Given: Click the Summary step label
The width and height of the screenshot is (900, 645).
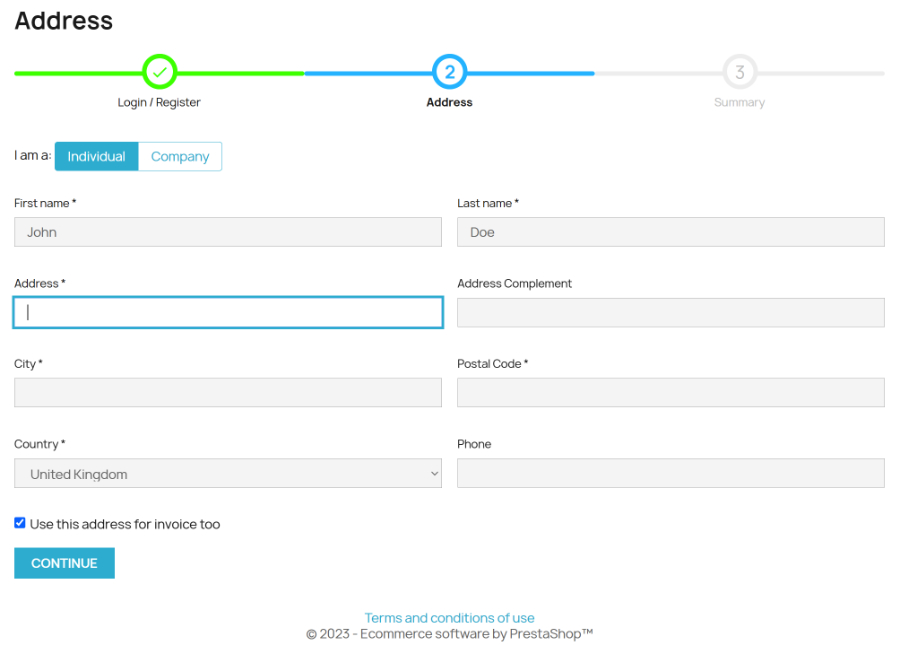Looking at the screenshot, I should pyautogui.click(x=739, y=102).
